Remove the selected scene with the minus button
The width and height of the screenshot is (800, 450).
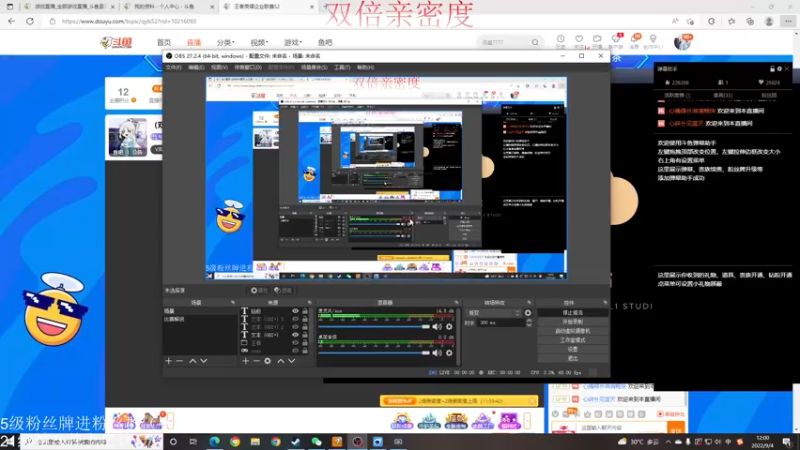coord(180,361)
